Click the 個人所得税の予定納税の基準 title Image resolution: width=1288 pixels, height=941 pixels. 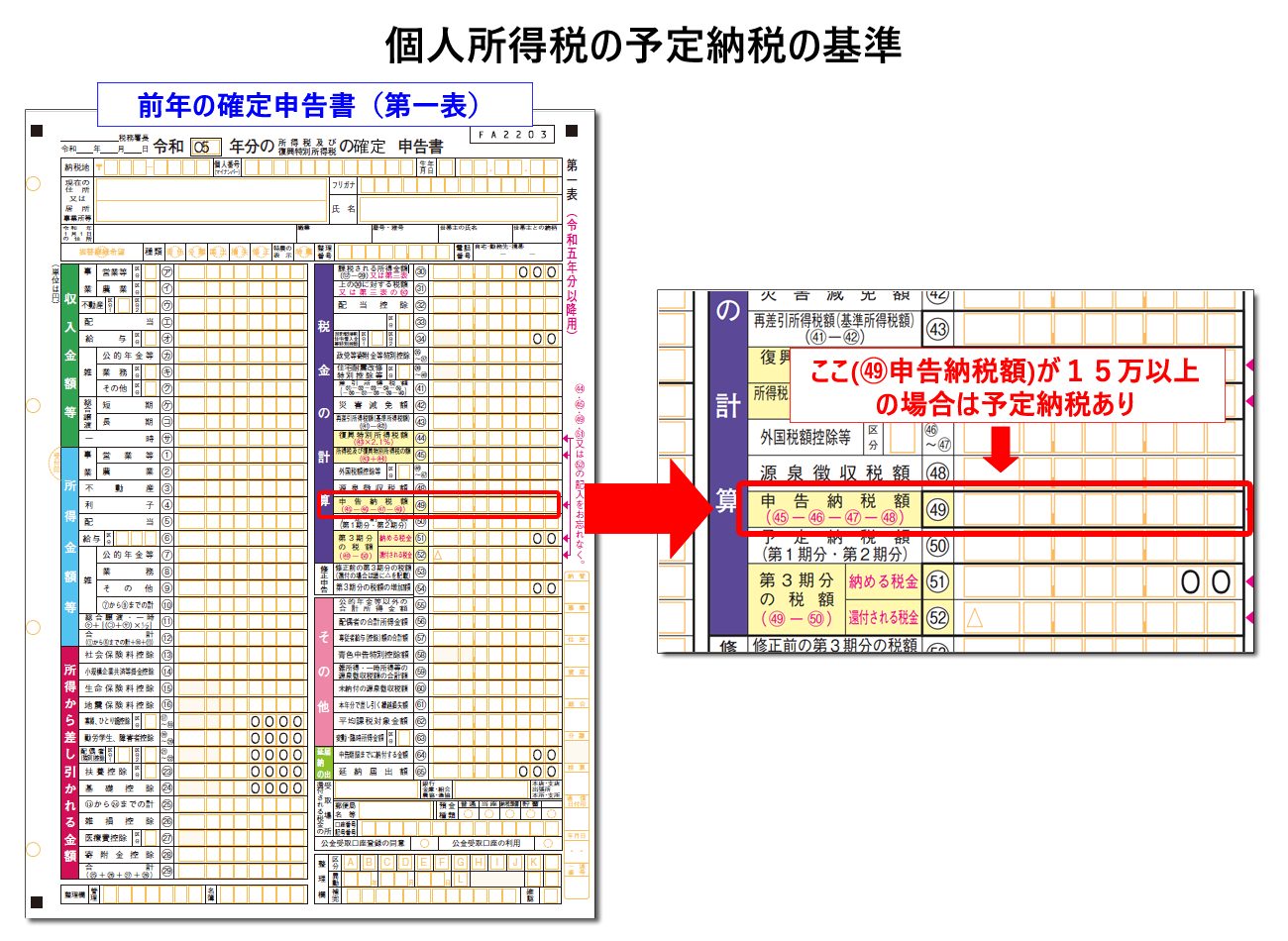coord(643,45)
